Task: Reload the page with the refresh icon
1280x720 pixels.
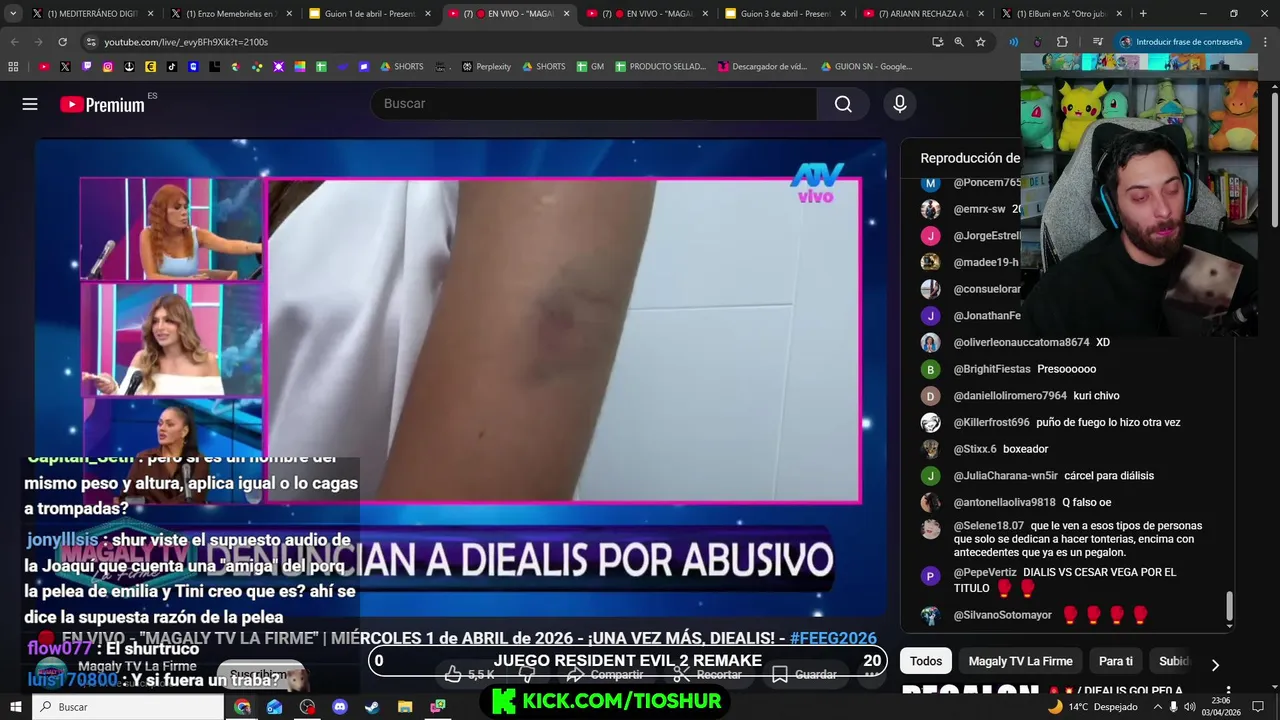Action: click(62, 42)
